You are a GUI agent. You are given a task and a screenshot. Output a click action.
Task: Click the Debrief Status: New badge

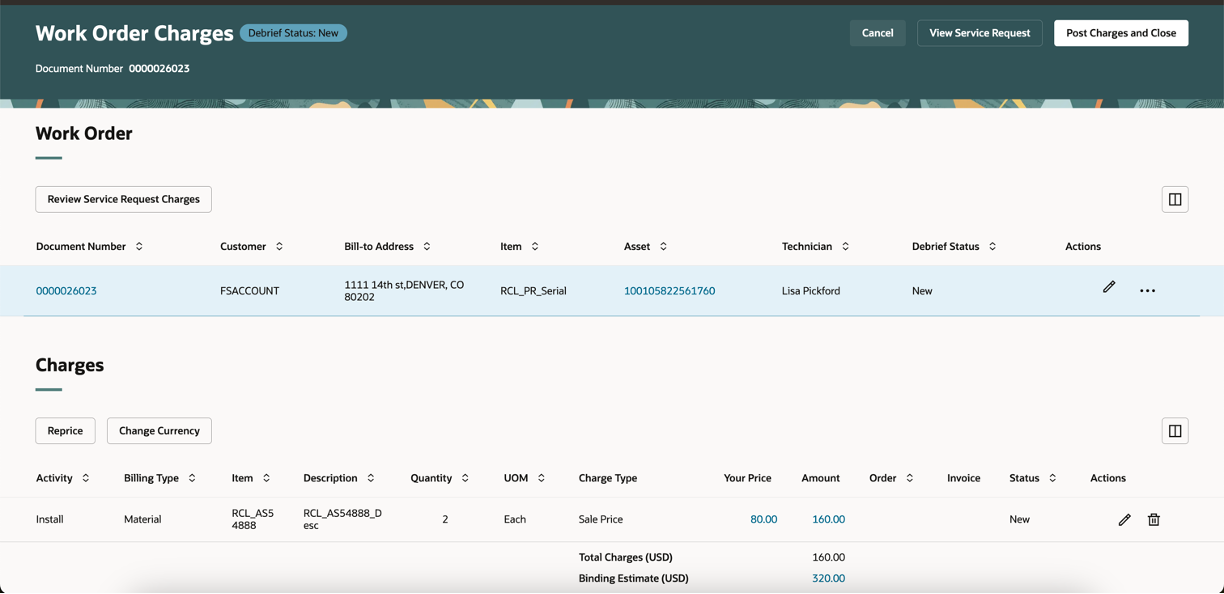tap(293, 33)
